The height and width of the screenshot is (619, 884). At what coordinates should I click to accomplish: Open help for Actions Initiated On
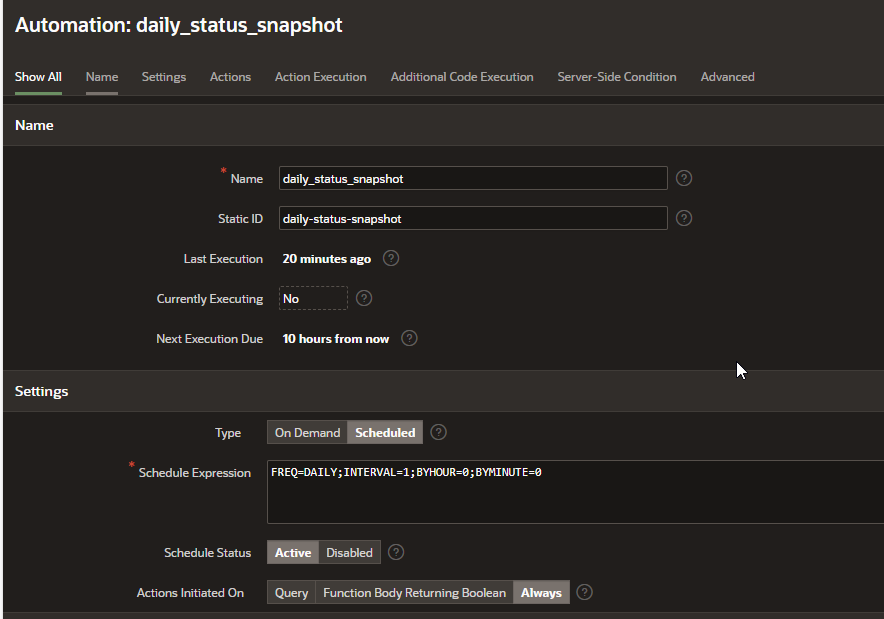585,592
